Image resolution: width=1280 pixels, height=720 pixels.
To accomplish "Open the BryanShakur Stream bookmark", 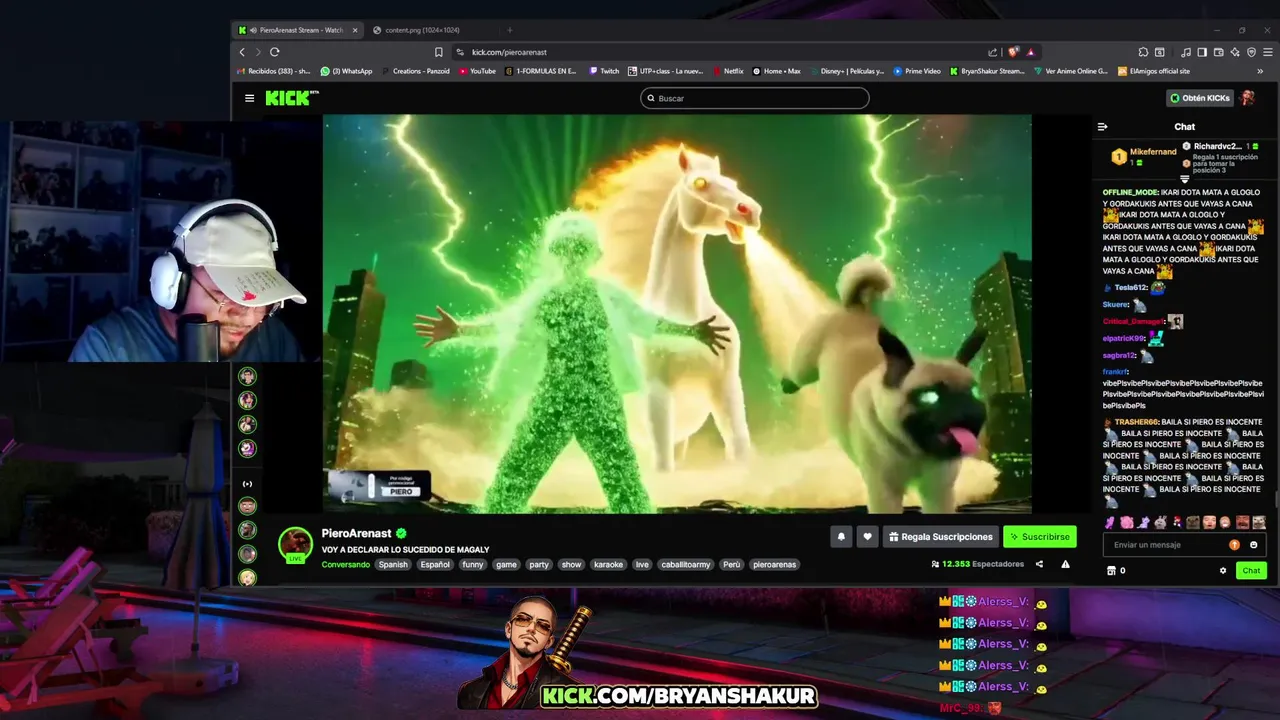I will click(x=987, y=71).
